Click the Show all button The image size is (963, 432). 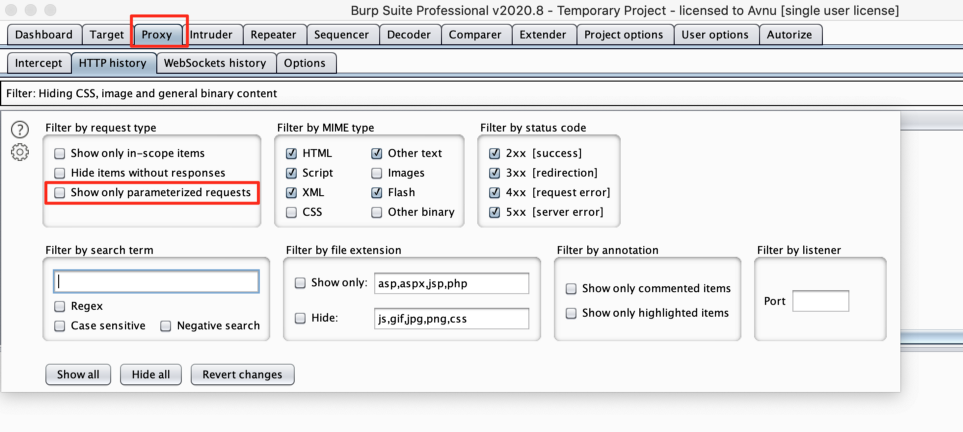[x=78, y=375]
